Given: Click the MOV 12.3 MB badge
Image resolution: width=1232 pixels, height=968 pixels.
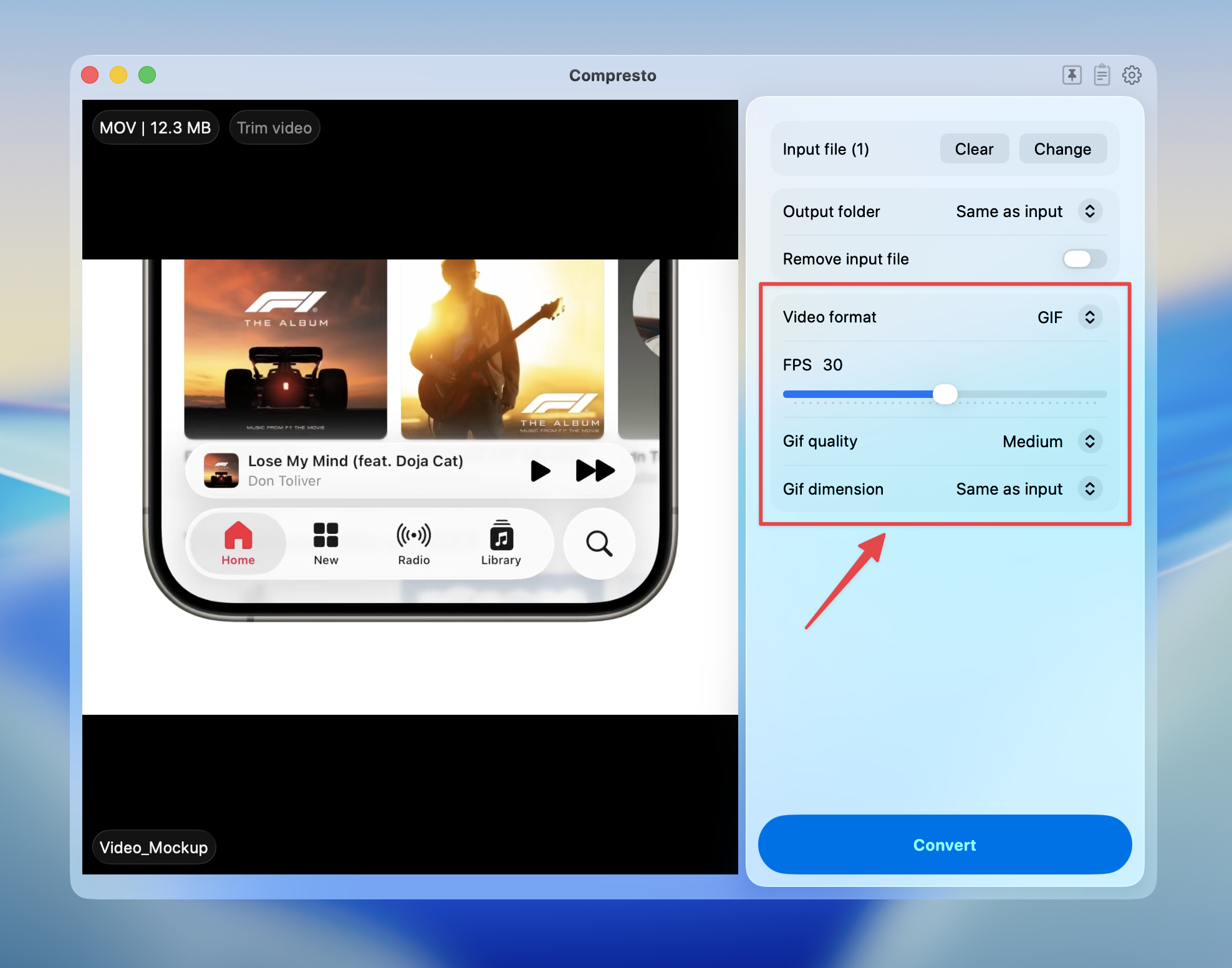Looking at the screenshot, I should 155,127.
